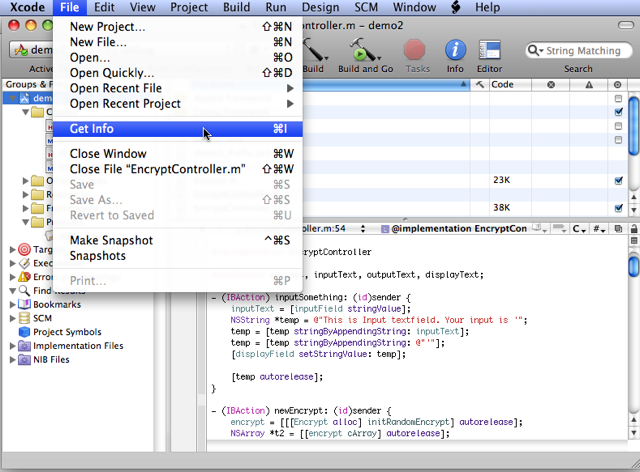The width and height of the screenshot is (640, 472).
Task: Click the file list scroll down arrow
Action: click(634, 210)
